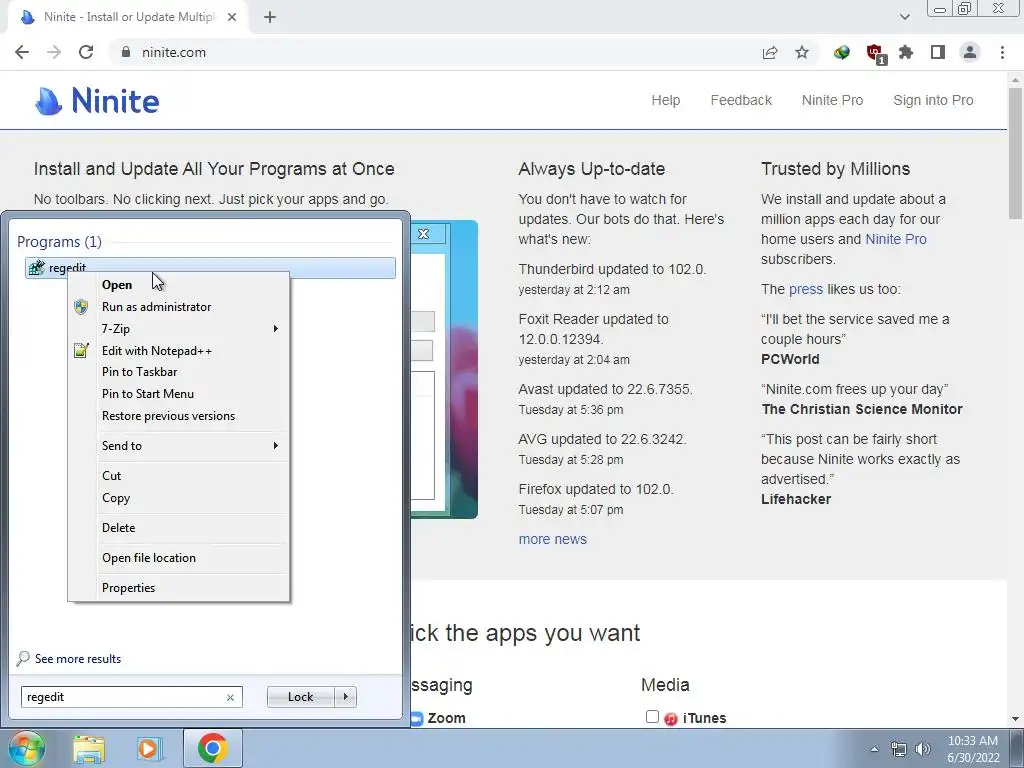
Task: Click the Thunderbird updated to 102.0 text
Action: [612, 270]
